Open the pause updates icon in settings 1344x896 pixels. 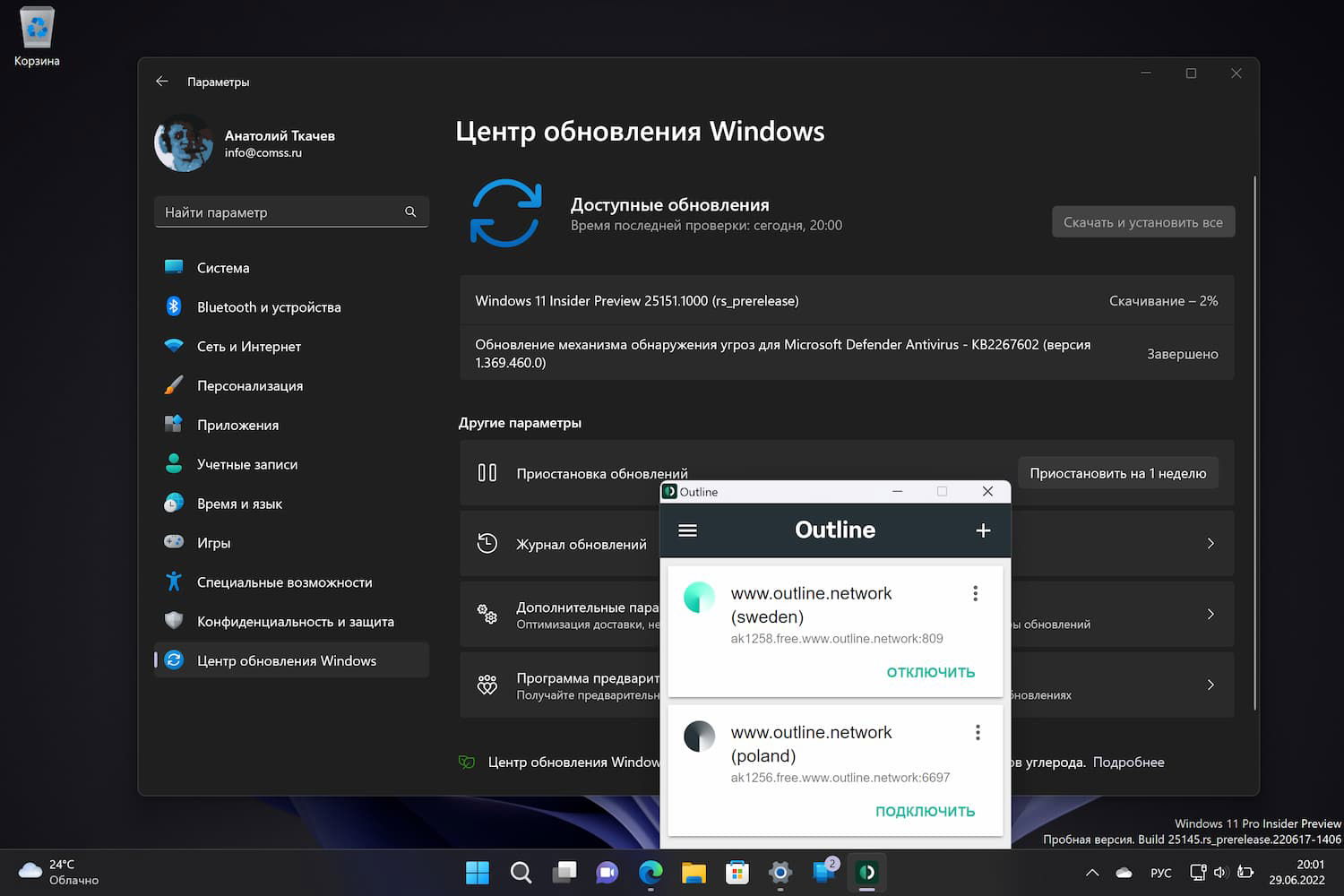tap(487, 473)
